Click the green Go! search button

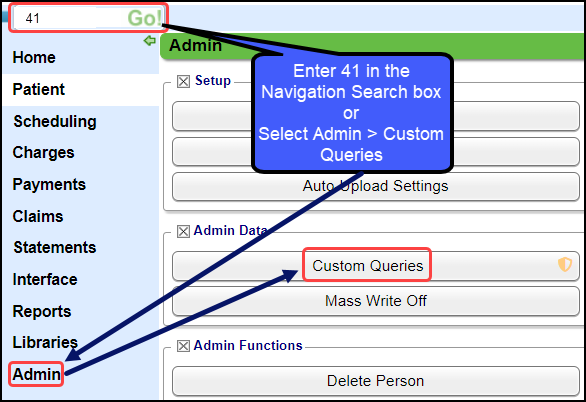(x=144, y=18)
